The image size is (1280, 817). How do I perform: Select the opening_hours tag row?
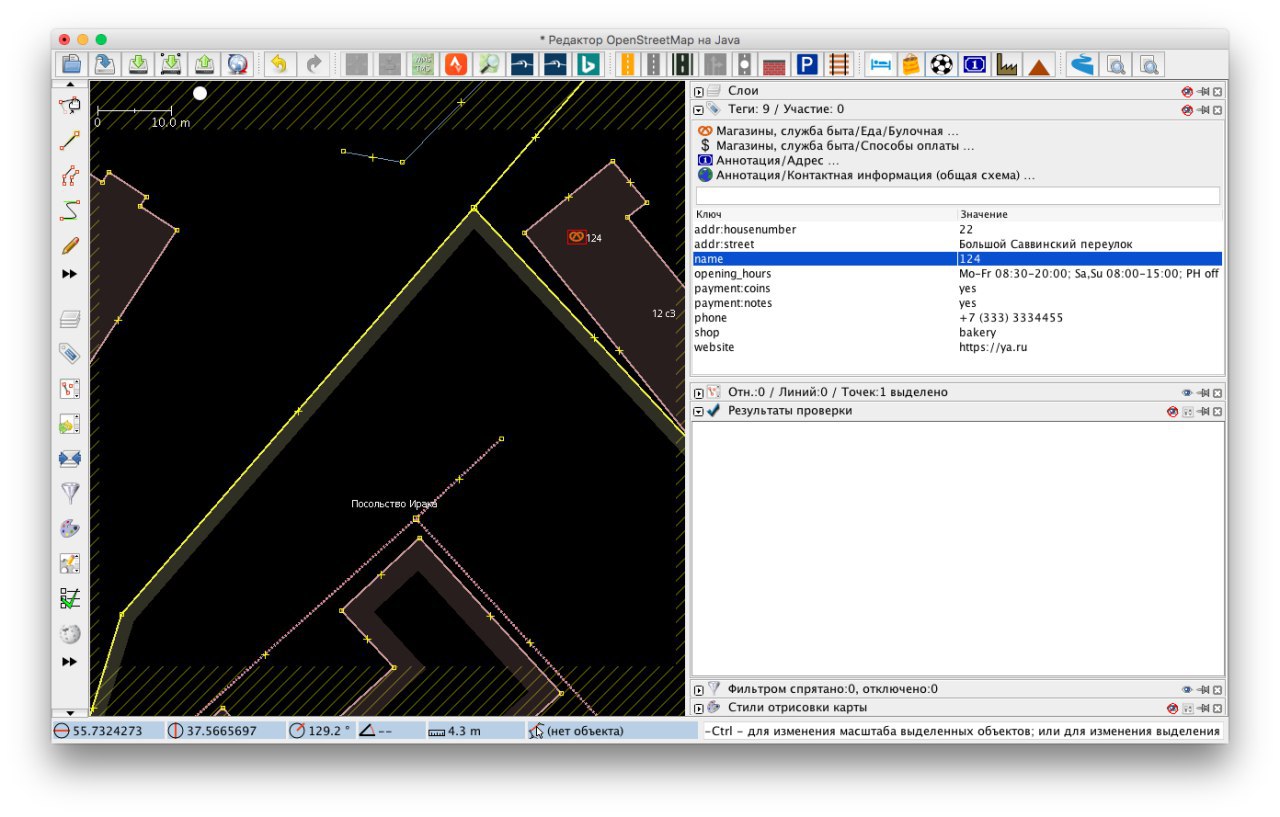(958, 273)
